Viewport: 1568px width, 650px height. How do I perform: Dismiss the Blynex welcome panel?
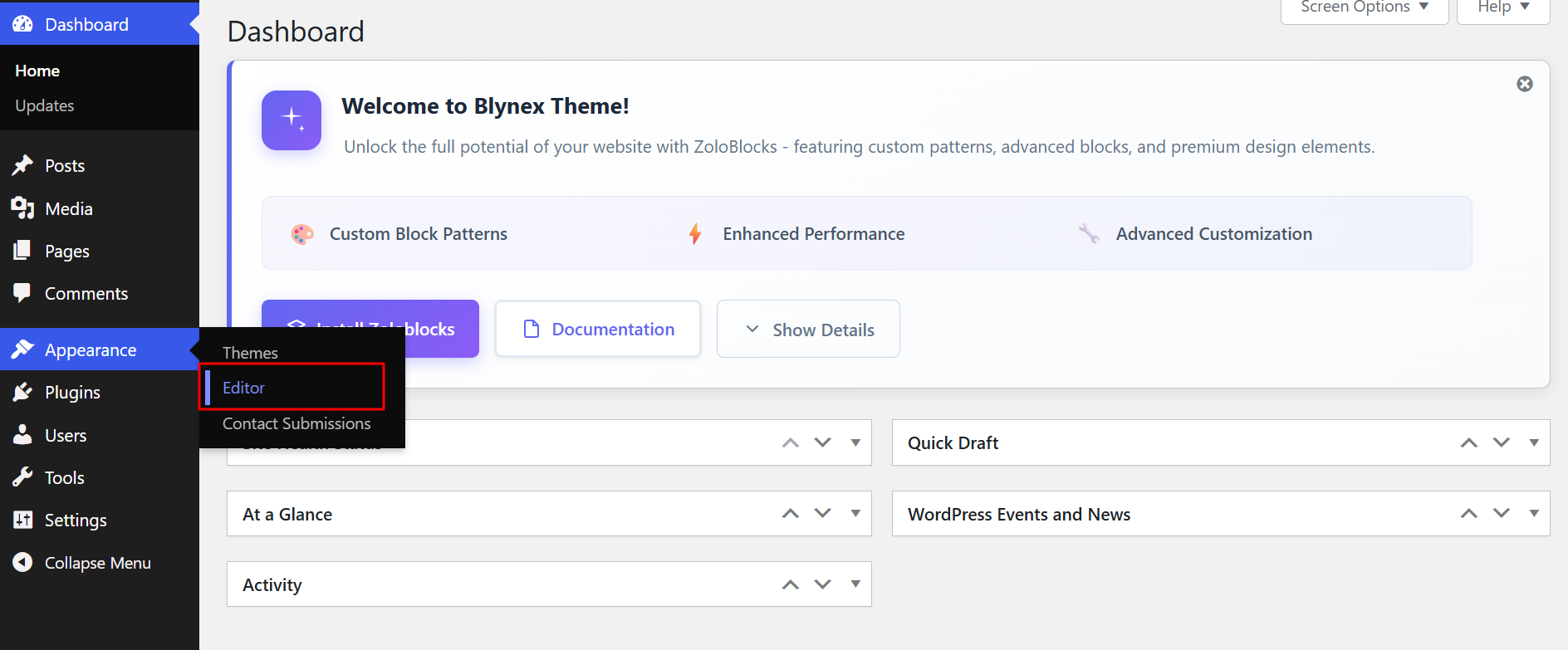coord(1525,84)
